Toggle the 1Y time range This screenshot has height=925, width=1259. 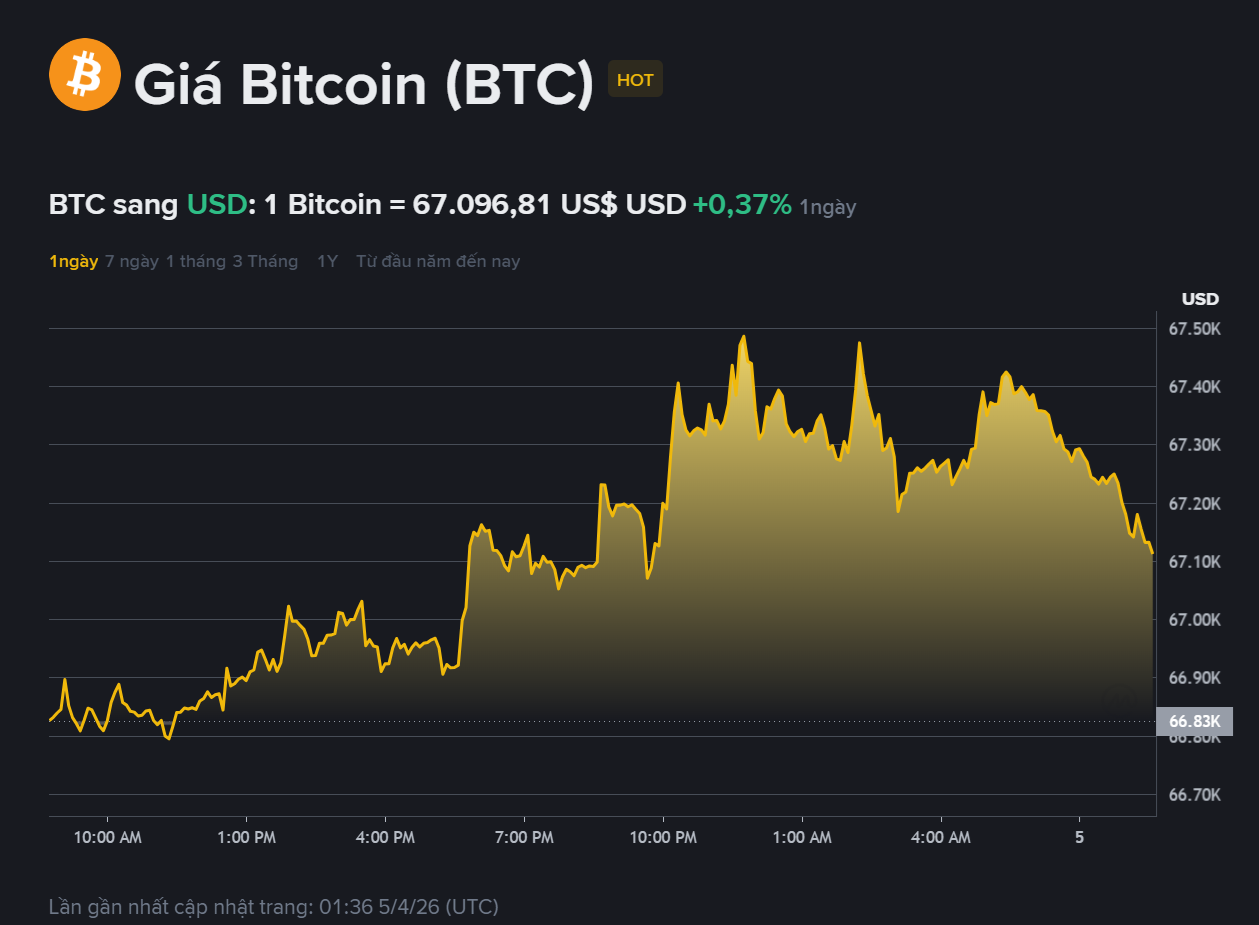[326, 261]
